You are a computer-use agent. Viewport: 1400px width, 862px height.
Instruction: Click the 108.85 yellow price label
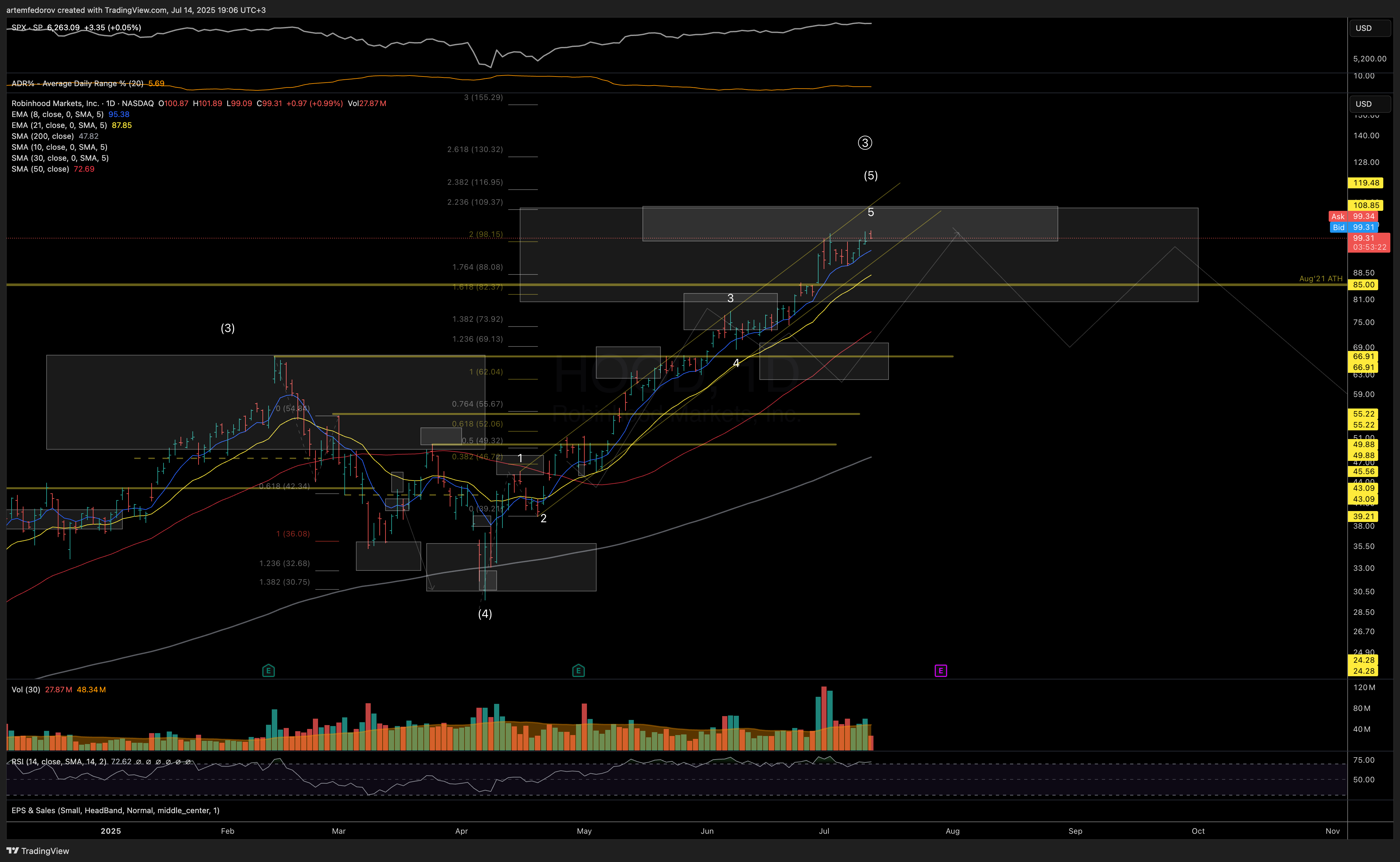point(1366,205)
